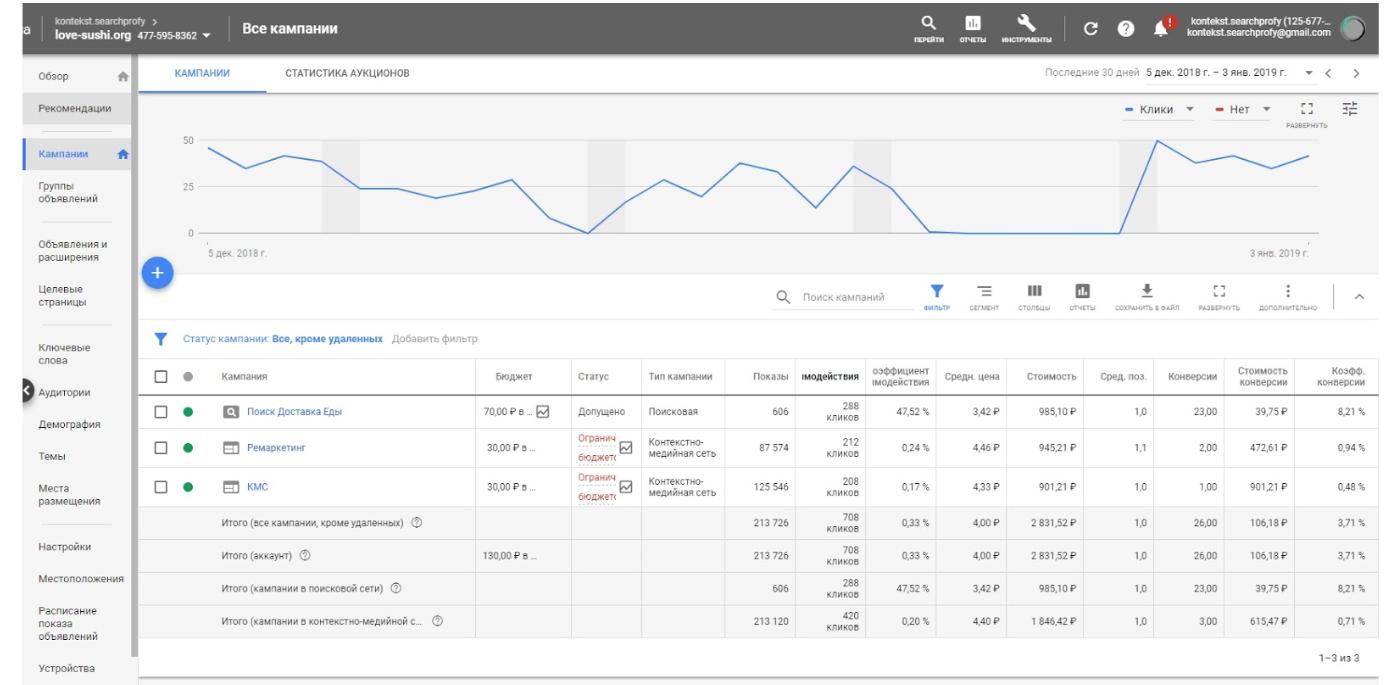Open the Клики metric dropdown above chart
The height and width of the screenshot is (685, 1384).
click(x=1159, y=108)
